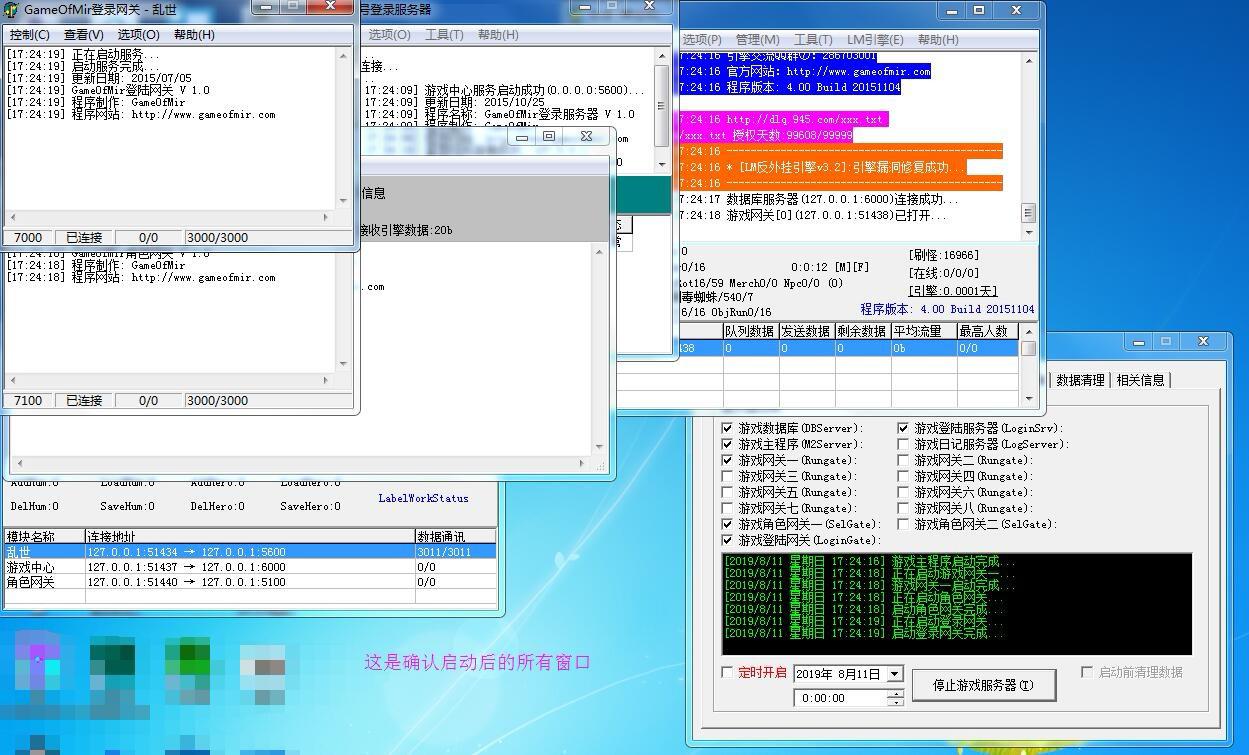The image size is (1249, 755).
Task: Click left arrow of login gateway horizontal scrollbar
Action: pyautogui.click(x=13, y=217)
